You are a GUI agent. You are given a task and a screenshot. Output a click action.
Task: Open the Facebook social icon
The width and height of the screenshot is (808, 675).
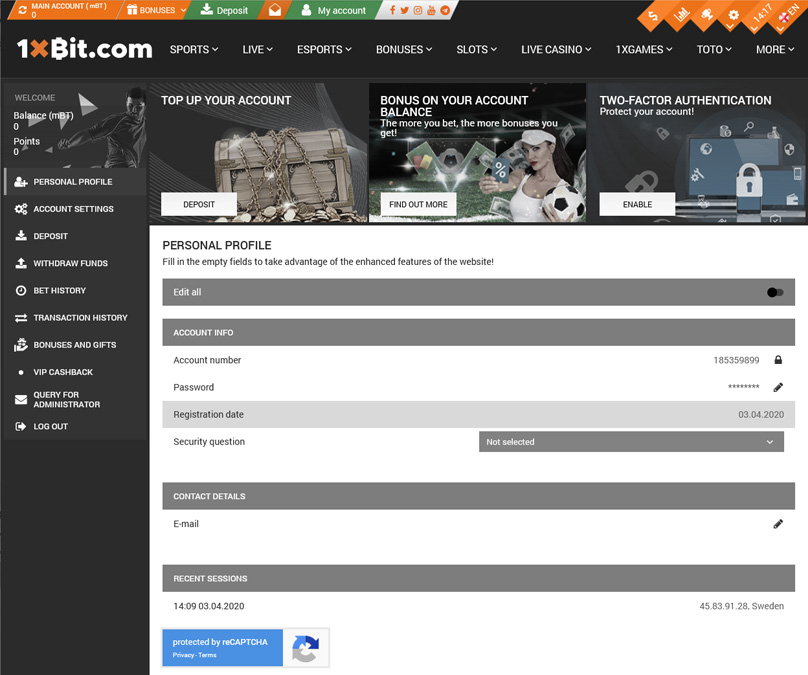(x=392, y=10)
